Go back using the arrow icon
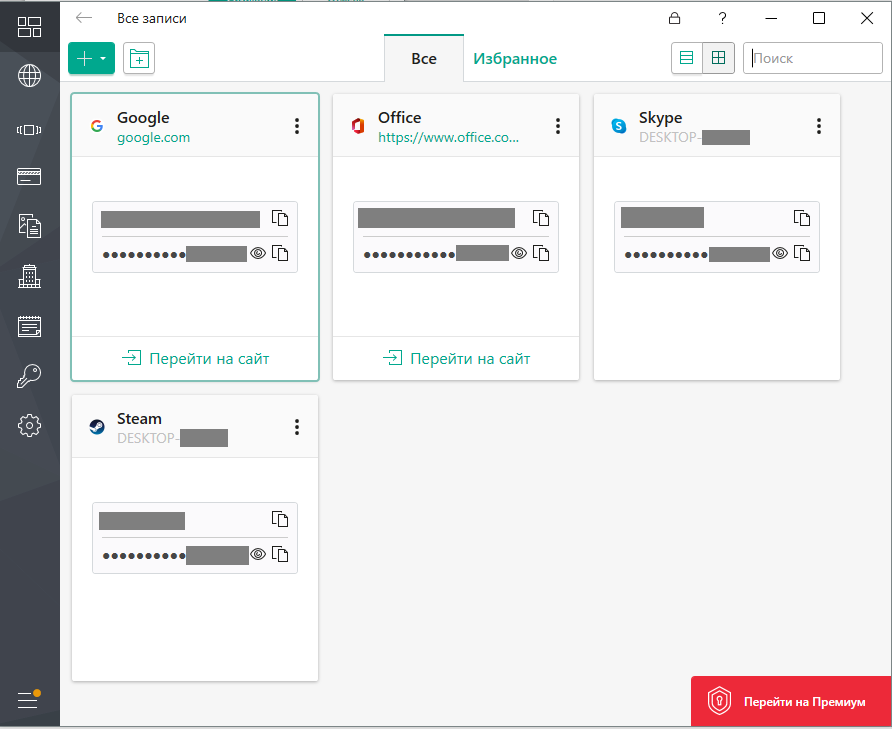Viewport: 892px width, 729px height. [84, 18]
